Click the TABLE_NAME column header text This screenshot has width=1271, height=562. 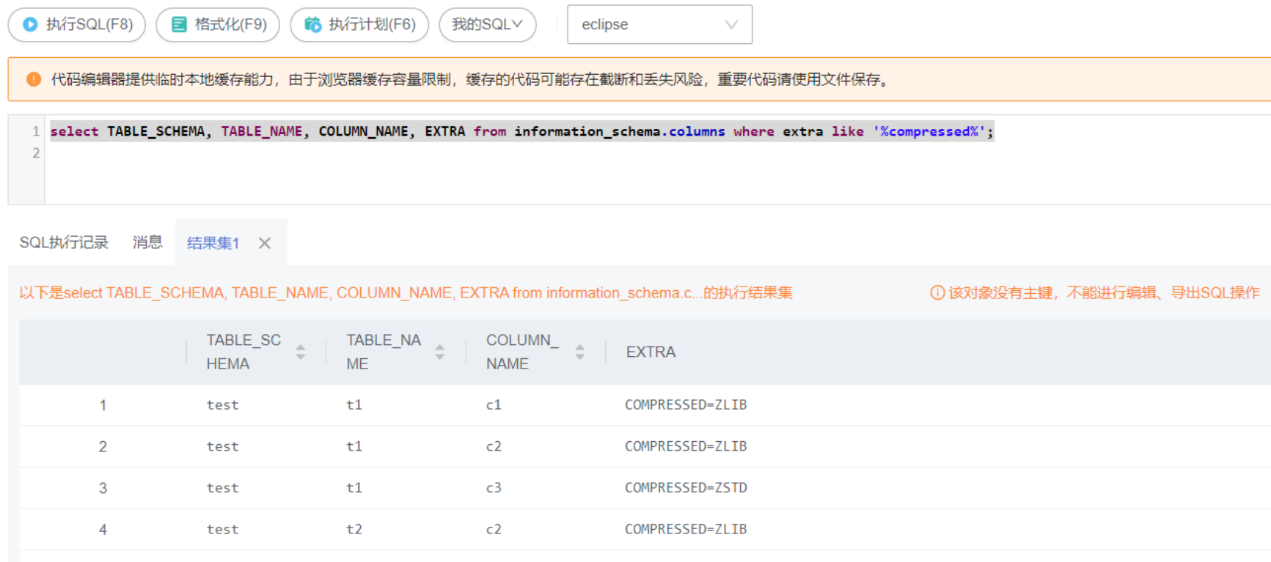click(x=384, y=352)
